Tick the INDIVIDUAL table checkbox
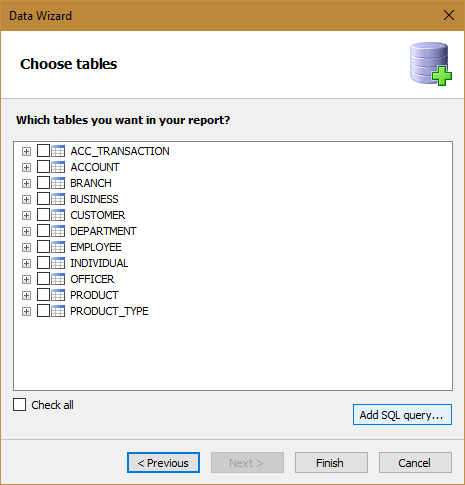Viewport: 465px width, 485px height. [x=43, y=263]
